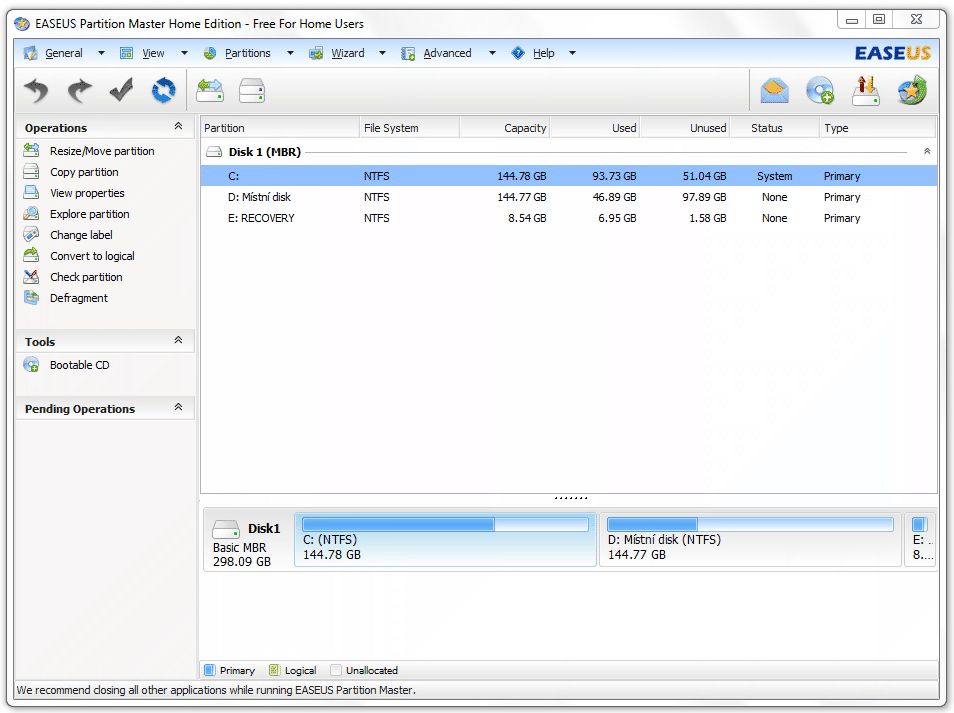Click the disk drive toolbar icon beside Resize/Move

click(252, 91)
